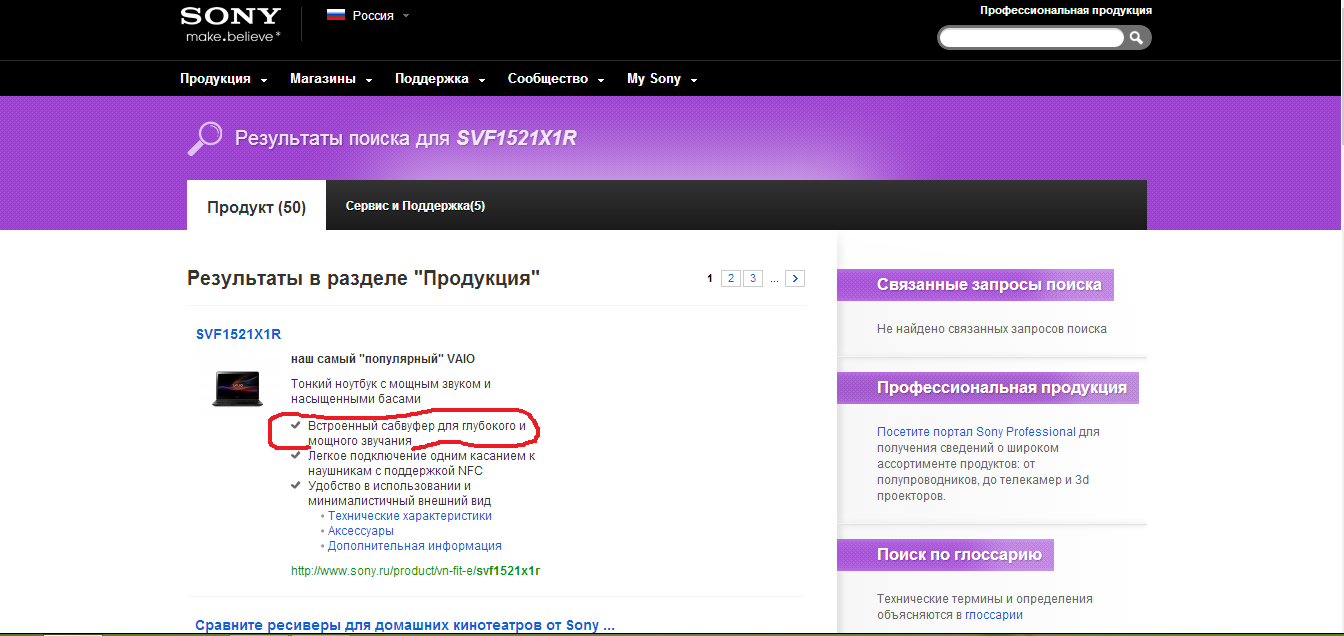Screen dimensions: 1344x636
Task: Click the Russian flag icon
Action: pyautogui.click(x=336, y=15)
